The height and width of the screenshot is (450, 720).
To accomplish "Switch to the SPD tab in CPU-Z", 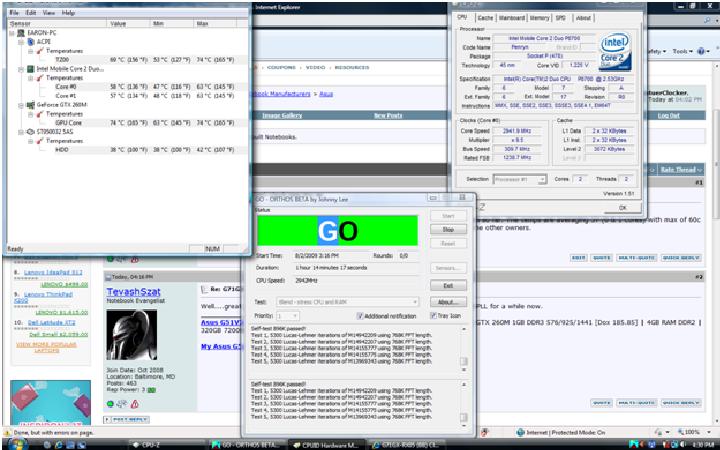I will coord(561,18).
